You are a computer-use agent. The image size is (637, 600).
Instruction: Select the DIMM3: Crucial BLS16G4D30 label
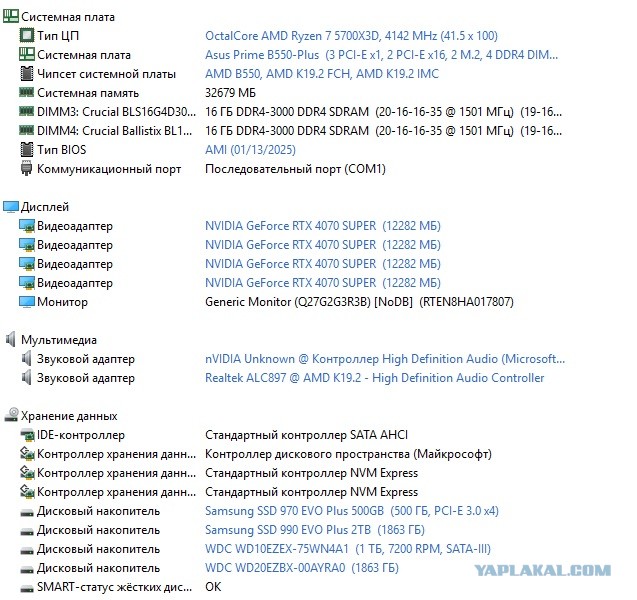pyautogui.click(x=116, y=112)
